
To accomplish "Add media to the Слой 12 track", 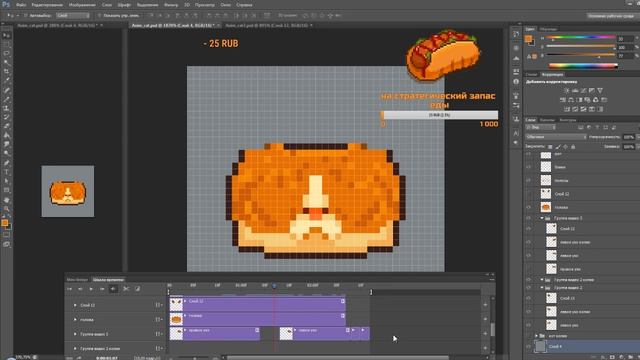I will (x=485, y=304).
